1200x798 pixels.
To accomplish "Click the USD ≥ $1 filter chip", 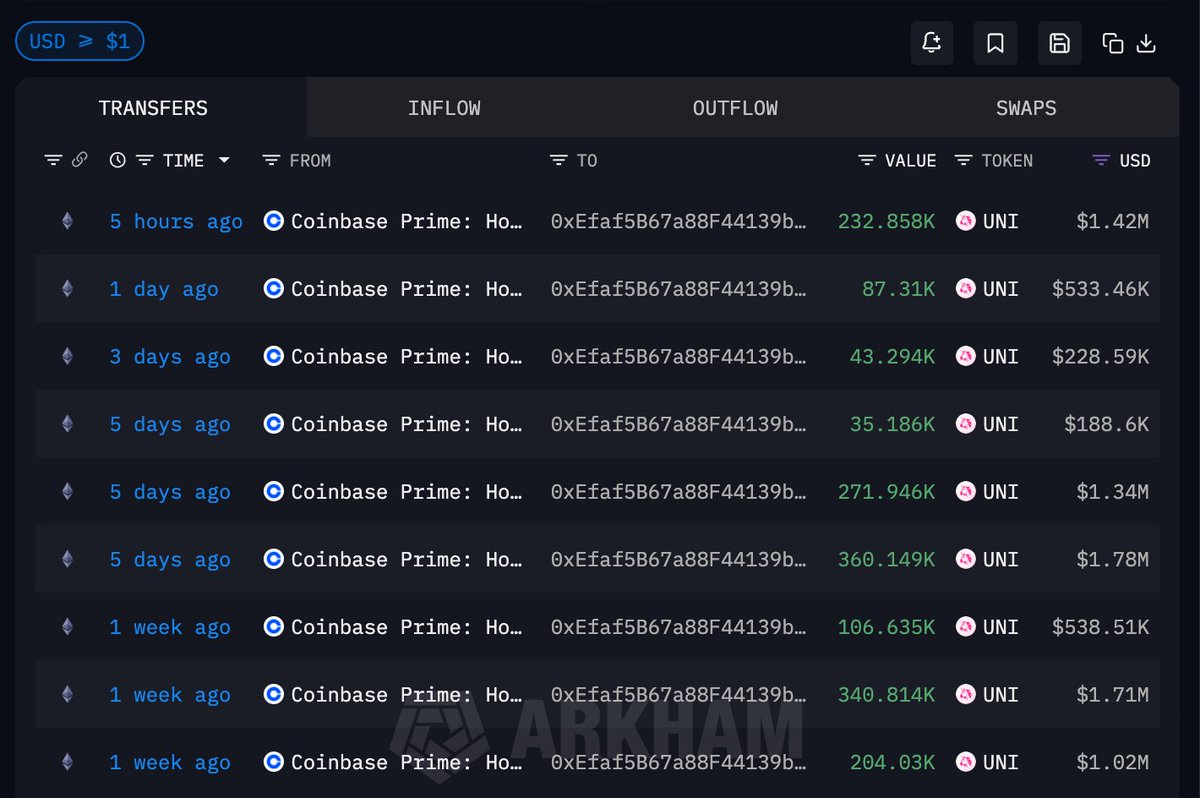I will [80, 42].
